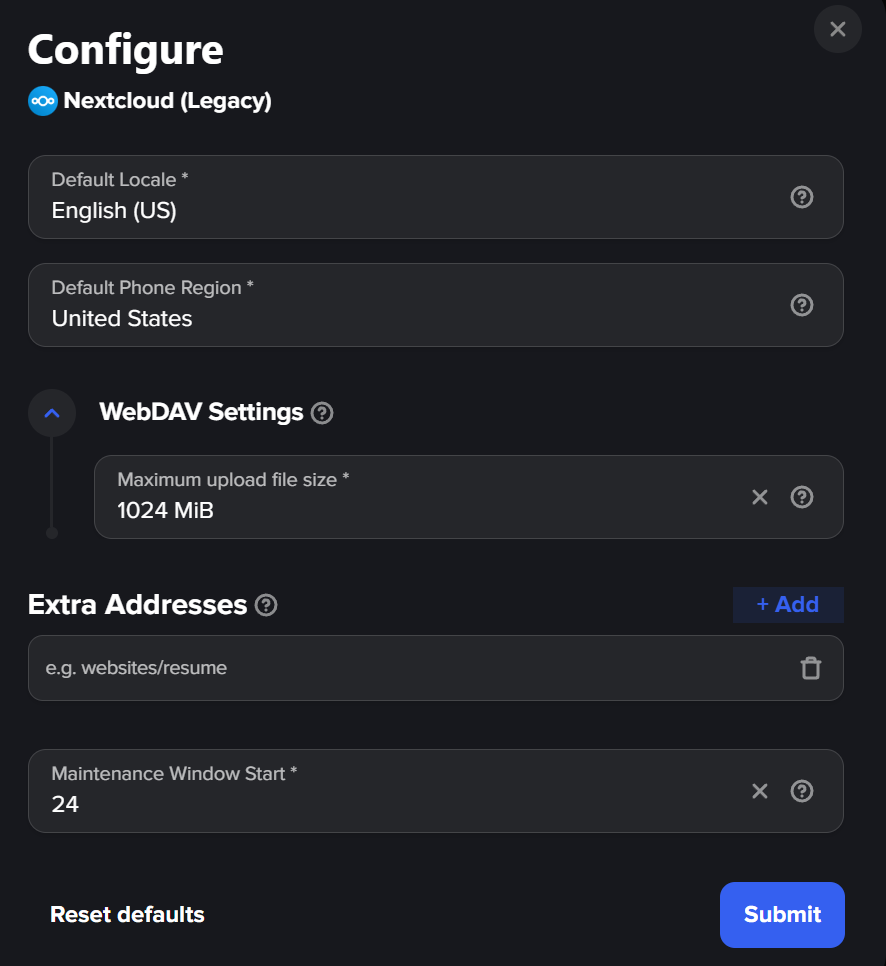Open WebDAV Settings help tooltip icon

322,413
